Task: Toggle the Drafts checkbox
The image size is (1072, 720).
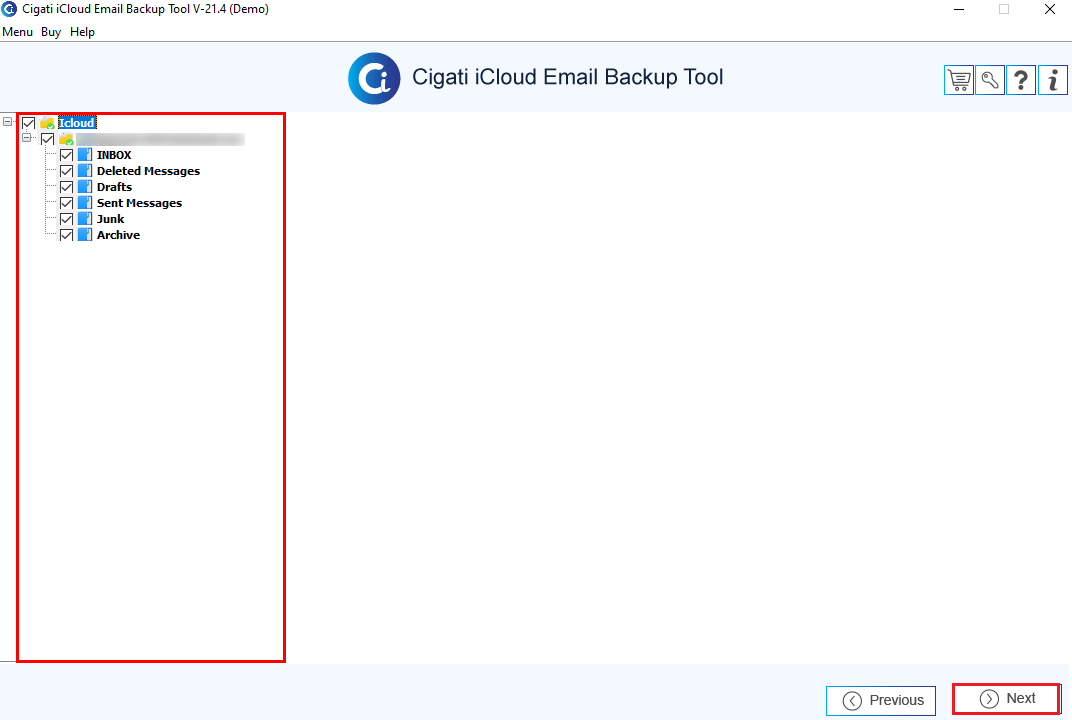Action: 66,187
